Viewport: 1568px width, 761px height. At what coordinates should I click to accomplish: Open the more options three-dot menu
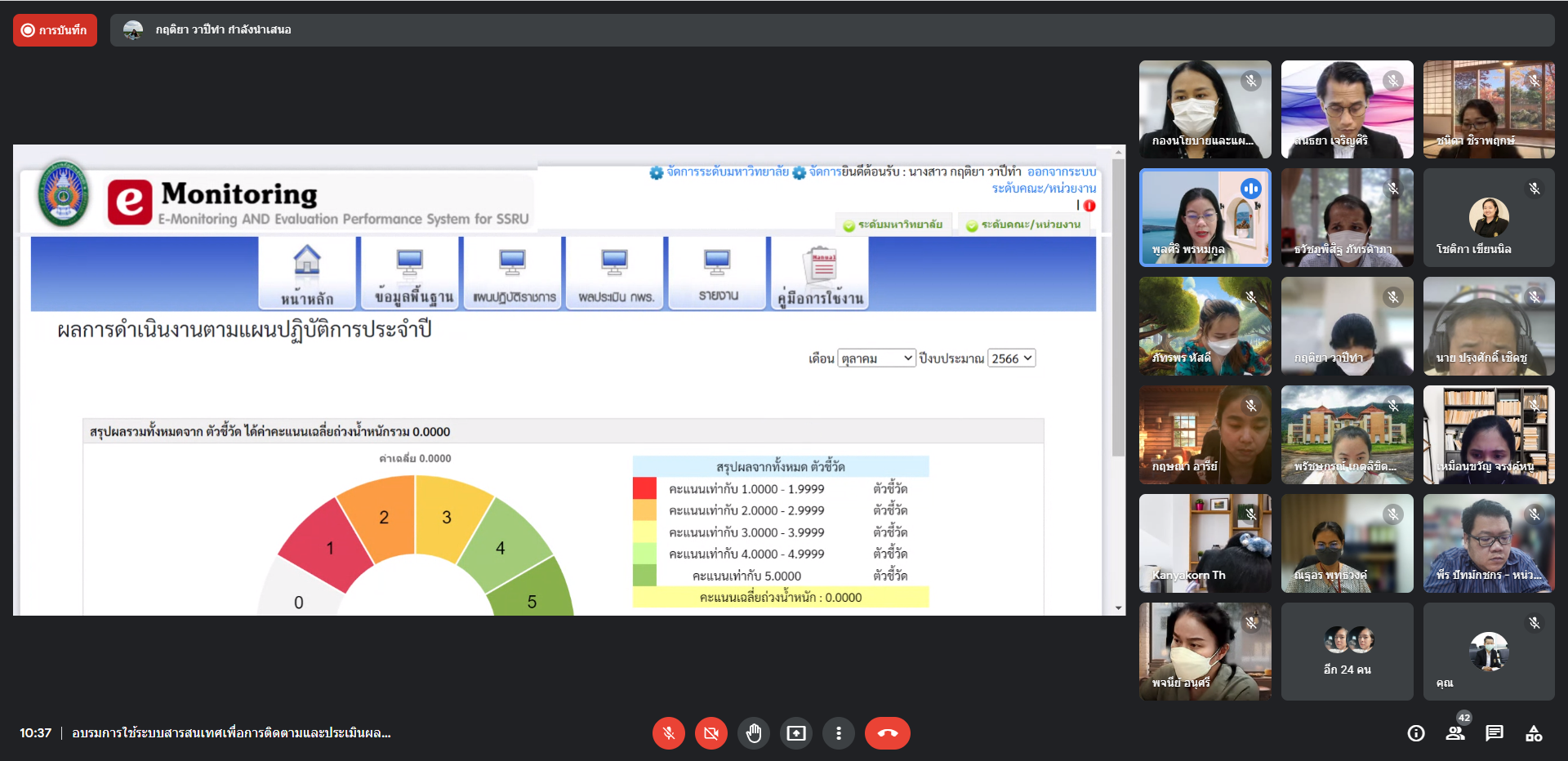click(x=838, y=733)
